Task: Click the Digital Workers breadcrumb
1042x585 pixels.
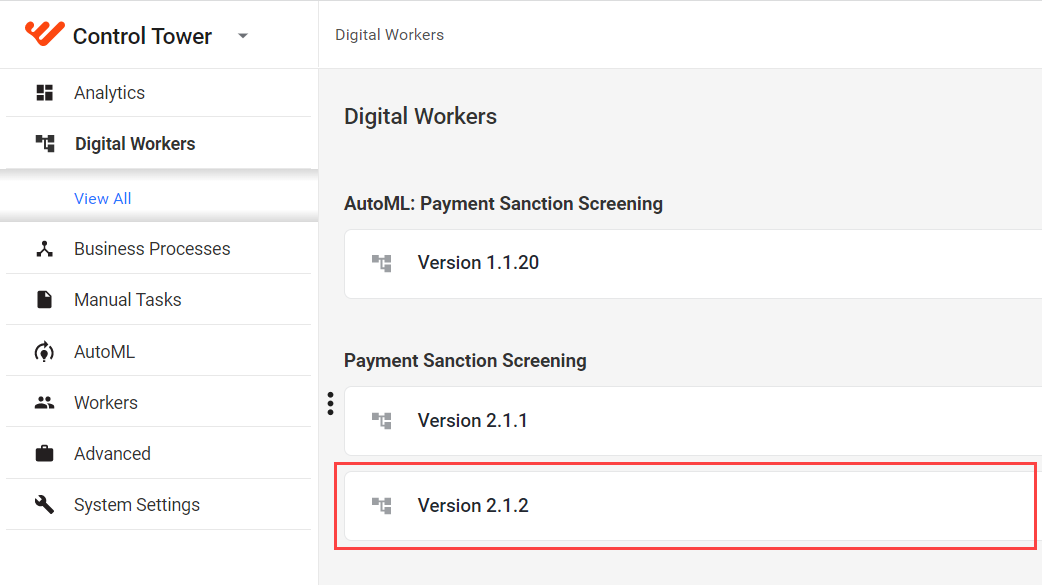Action: (x=389, y=35)
